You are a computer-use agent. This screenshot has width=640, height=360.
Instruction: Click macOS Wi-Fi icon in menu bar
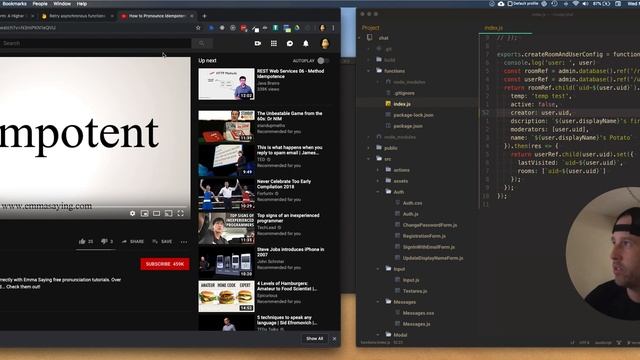tap(575, 4)
